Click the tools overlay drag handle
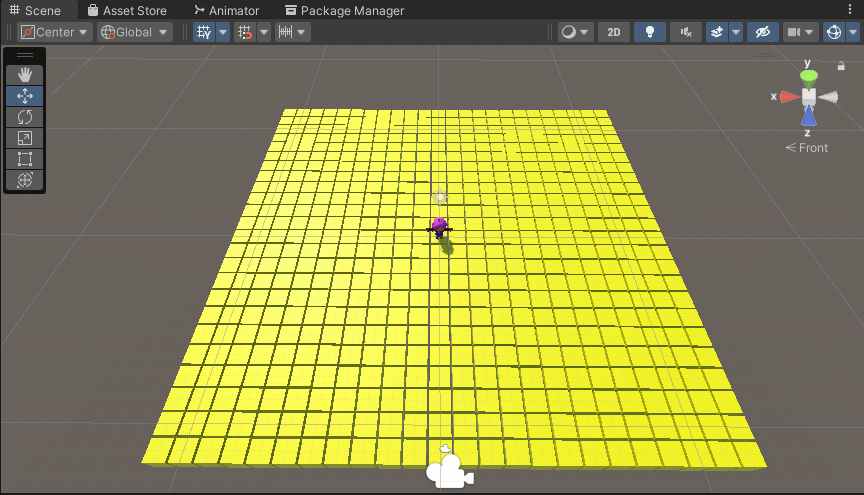The image size is (864, 495). [x=25, y=55]
